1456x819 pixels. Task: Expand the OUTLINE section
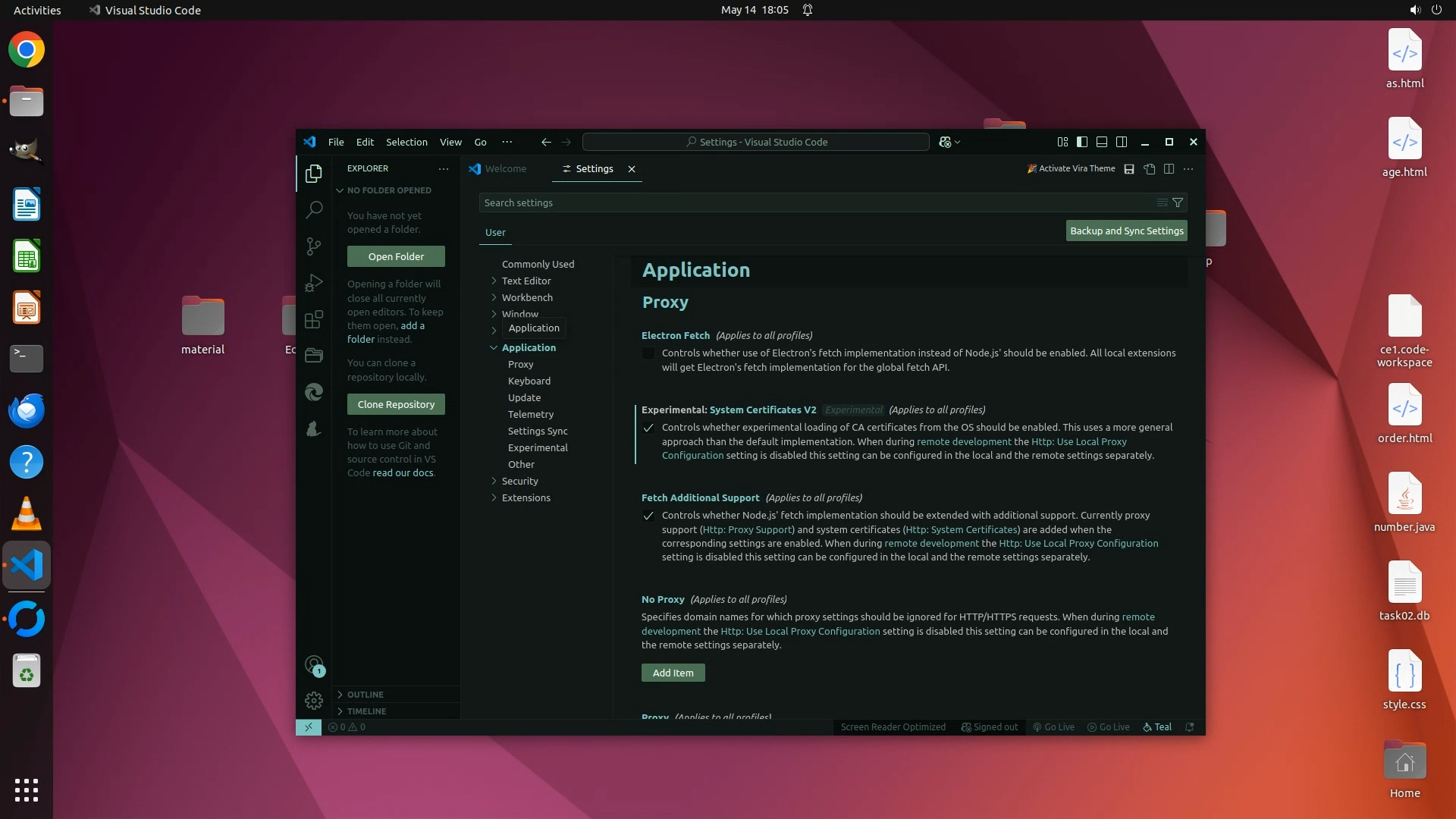coord(366,694)
